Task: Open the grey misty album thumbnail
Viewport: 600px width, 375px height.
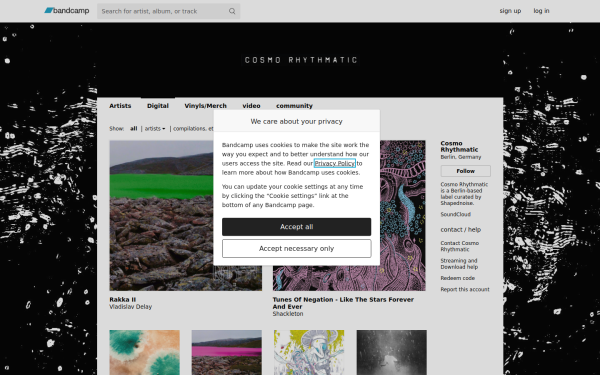Action: [391, 352]
